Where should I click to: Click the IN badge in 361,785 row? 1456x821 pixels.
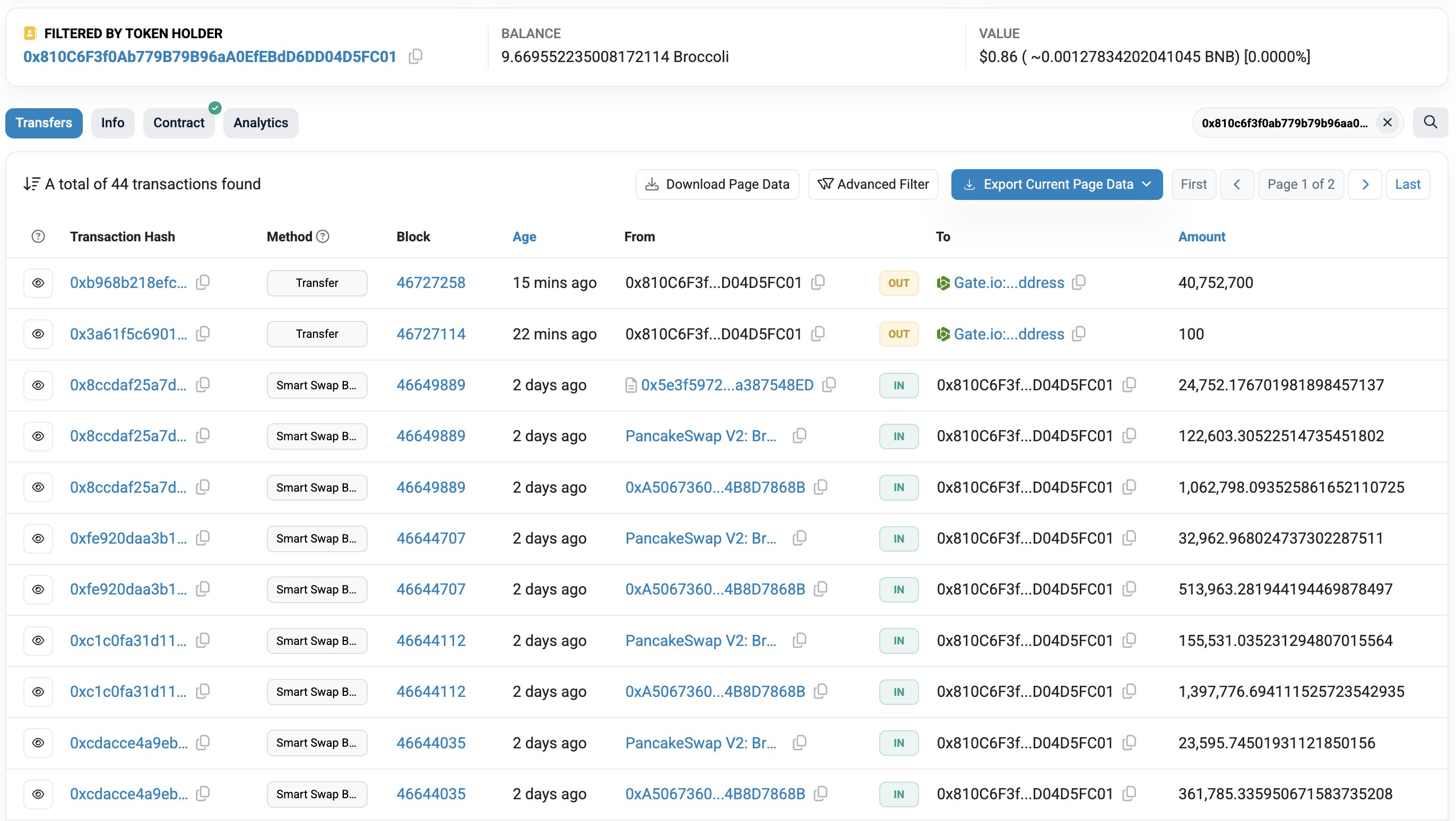tap(899, 794)
